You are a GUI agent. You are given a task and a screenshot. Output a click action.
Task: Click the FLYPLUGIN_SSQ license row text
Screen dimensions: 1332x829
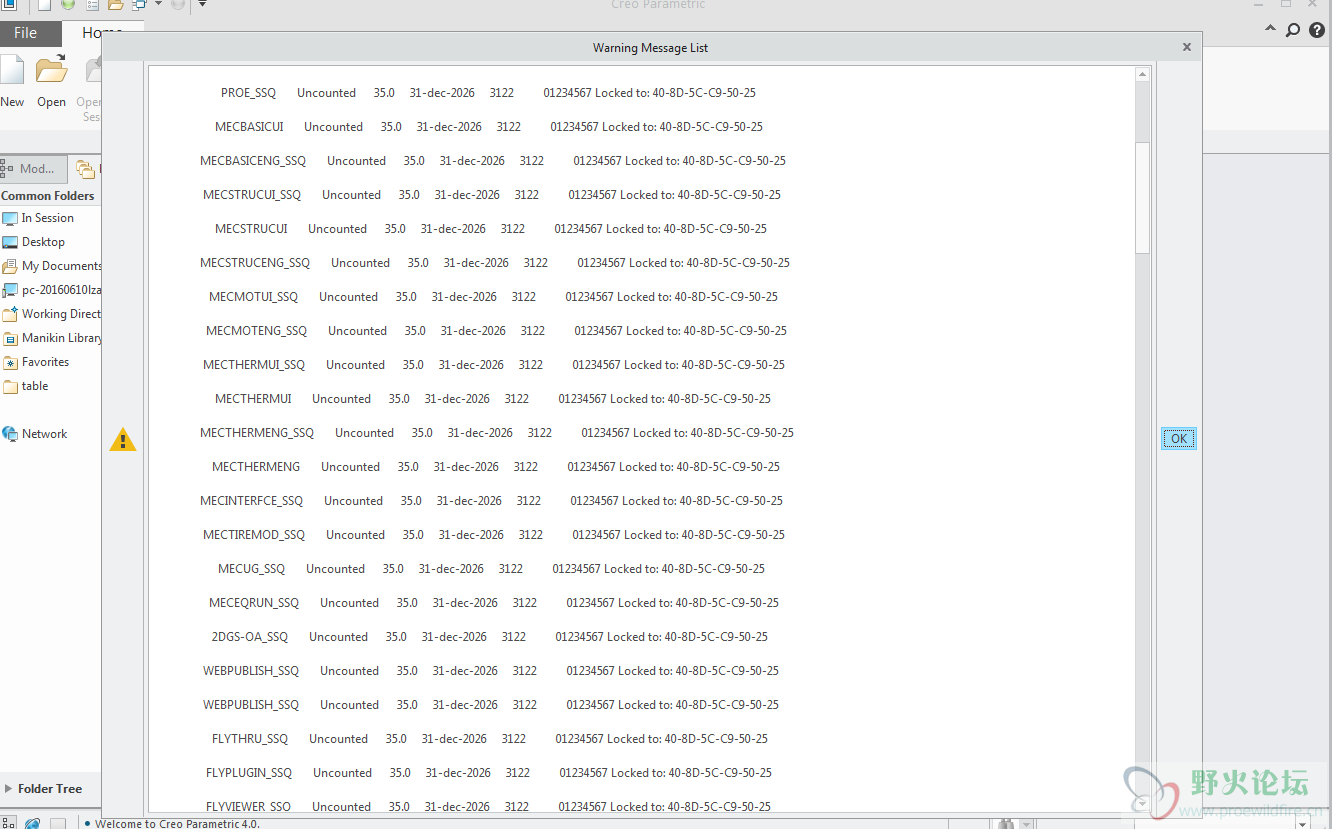(x=489, y=773)
